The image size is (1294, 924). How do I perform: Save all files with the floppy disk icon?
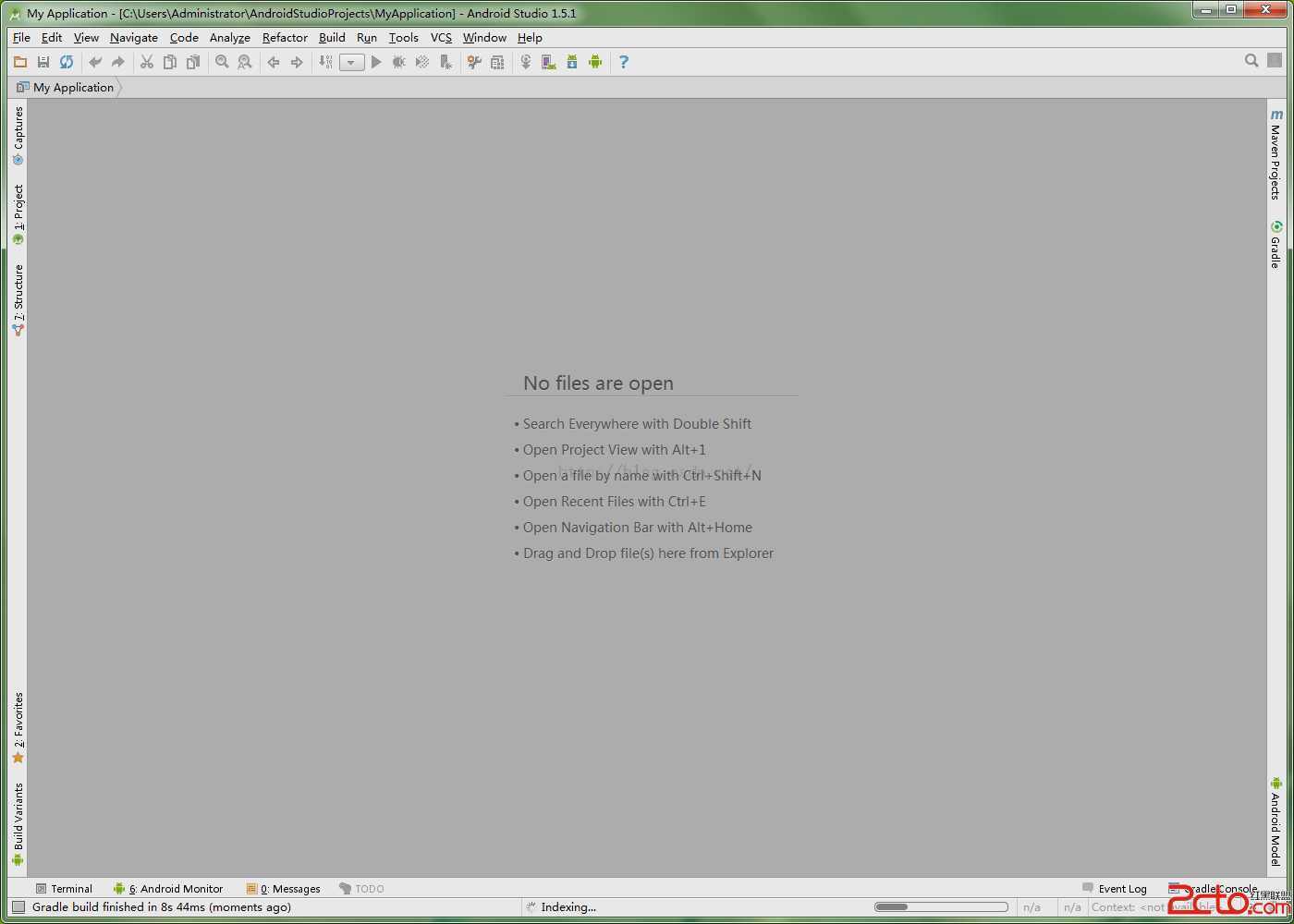tap(43, 62)
